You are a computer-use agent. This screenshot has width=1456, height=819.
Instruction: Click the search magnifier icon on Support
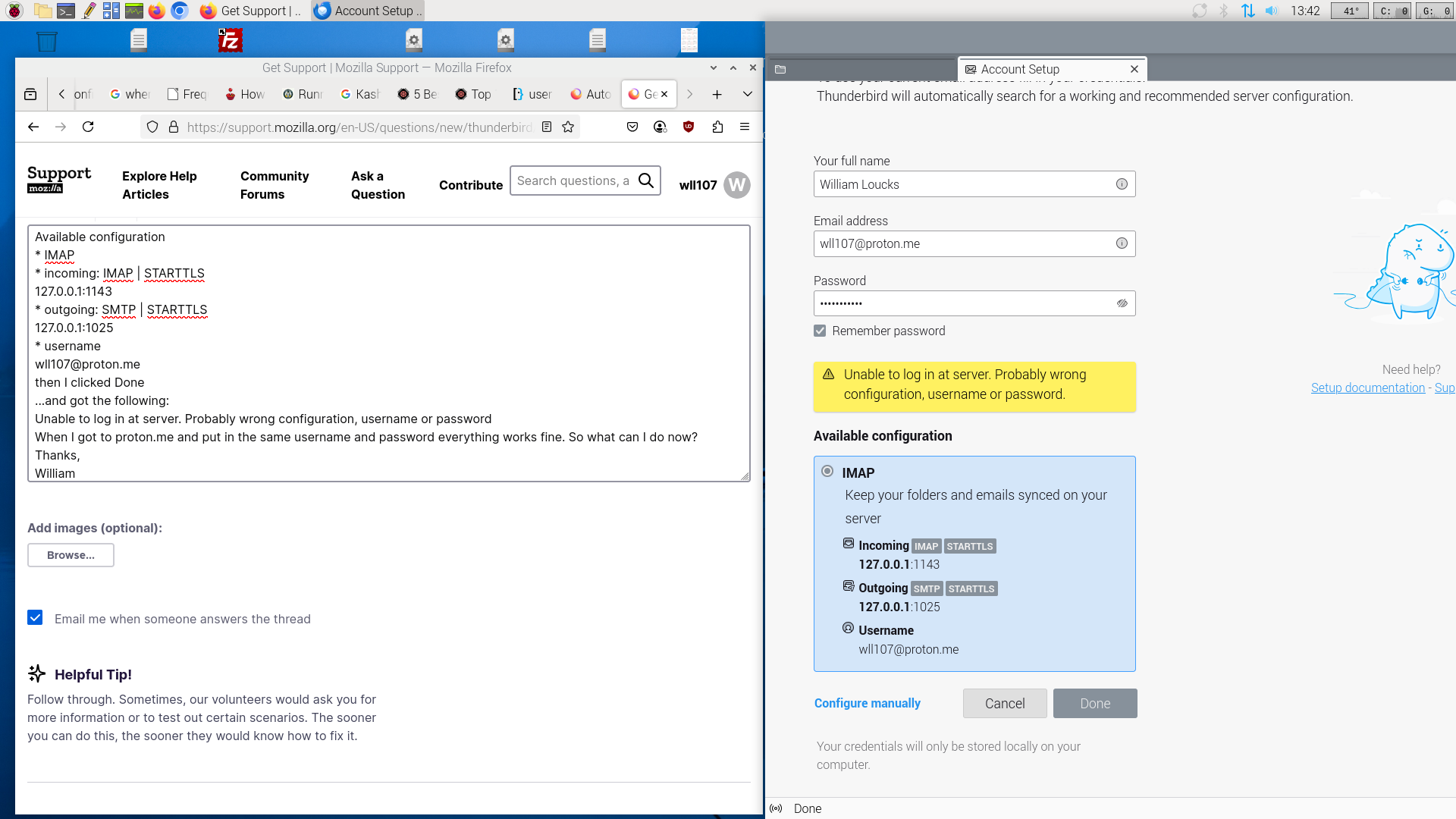(646, 180)
